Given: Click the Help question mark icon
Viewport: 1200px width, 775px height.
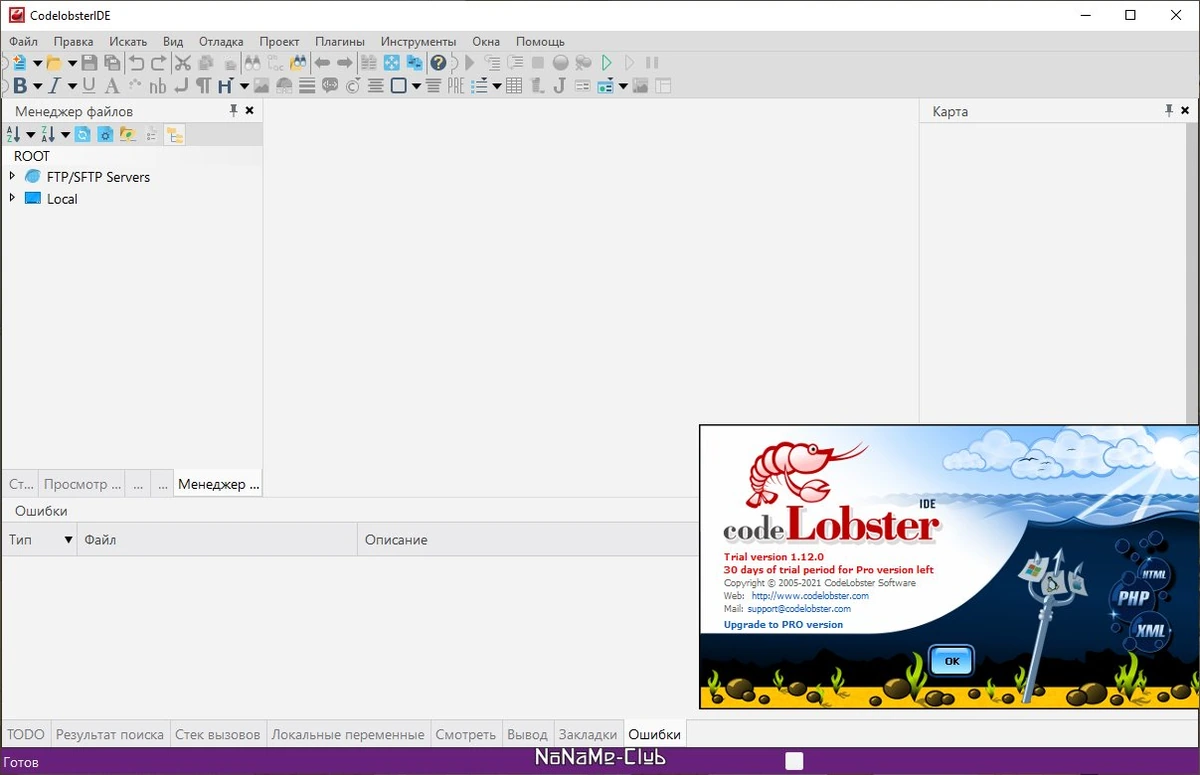Looking at the screenshot, I should [438, 63].
